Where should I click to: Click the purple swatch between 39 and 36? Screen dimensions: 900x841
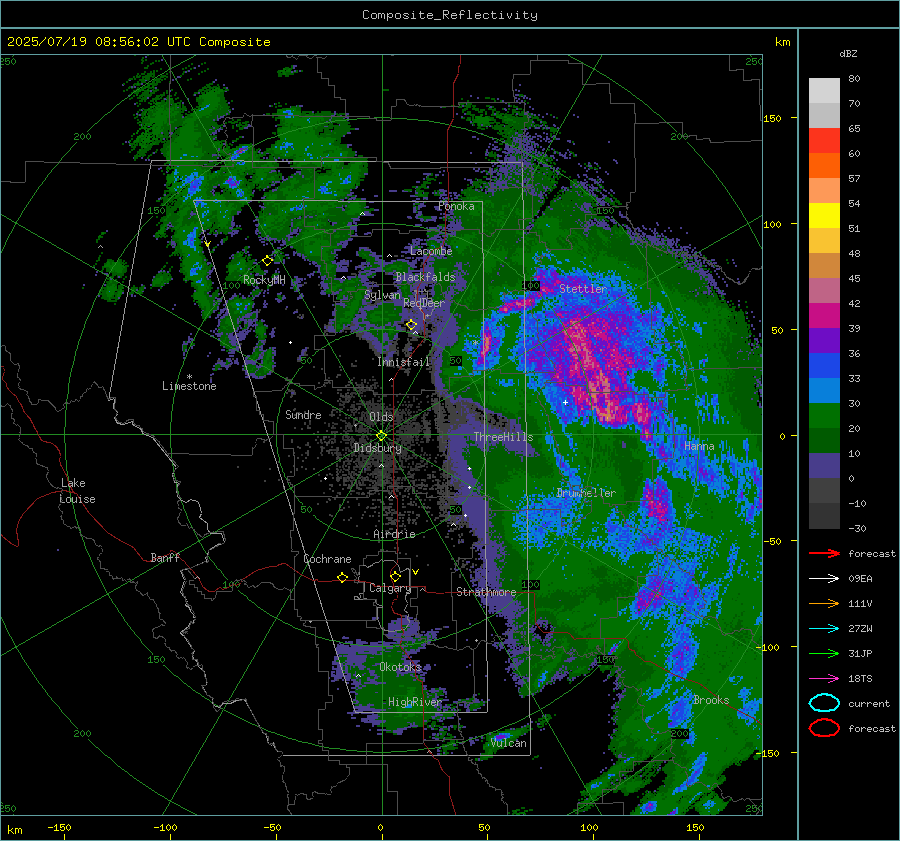click(x=824, y=340)
